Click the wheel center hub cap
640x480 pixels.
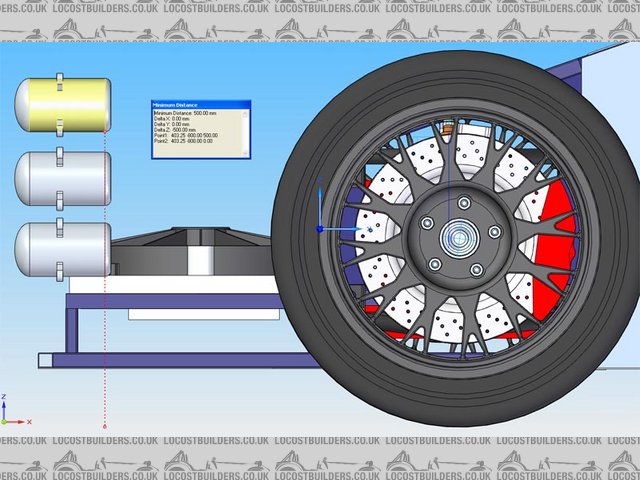(461, 239)
